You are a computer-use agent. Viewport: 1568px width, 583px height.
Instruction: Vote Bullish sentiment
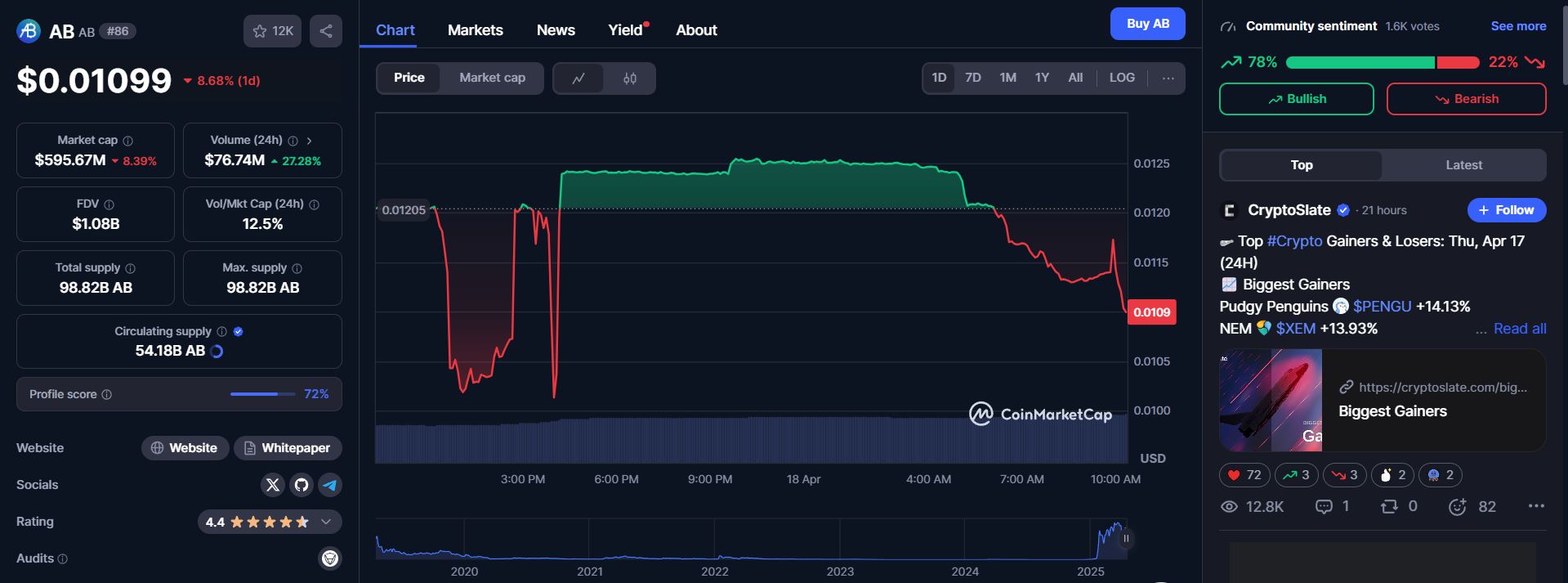point(1297,99)
